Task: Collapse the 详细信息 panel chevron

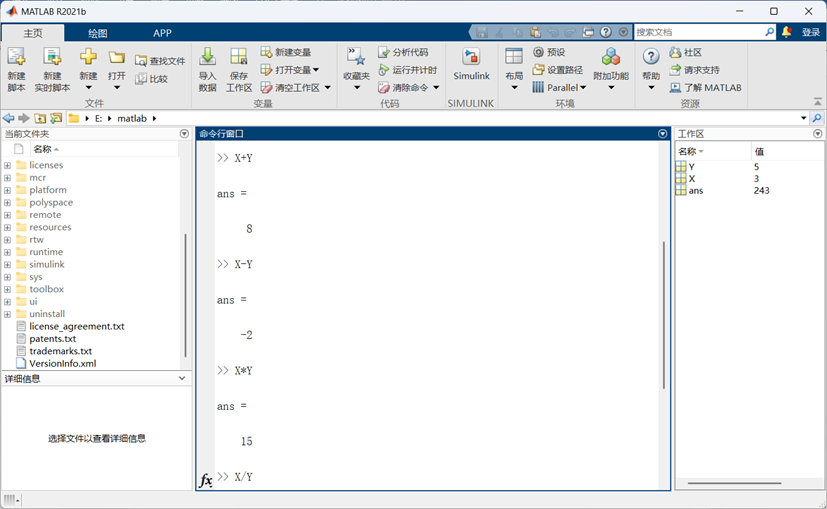Action: coord(182,378)
